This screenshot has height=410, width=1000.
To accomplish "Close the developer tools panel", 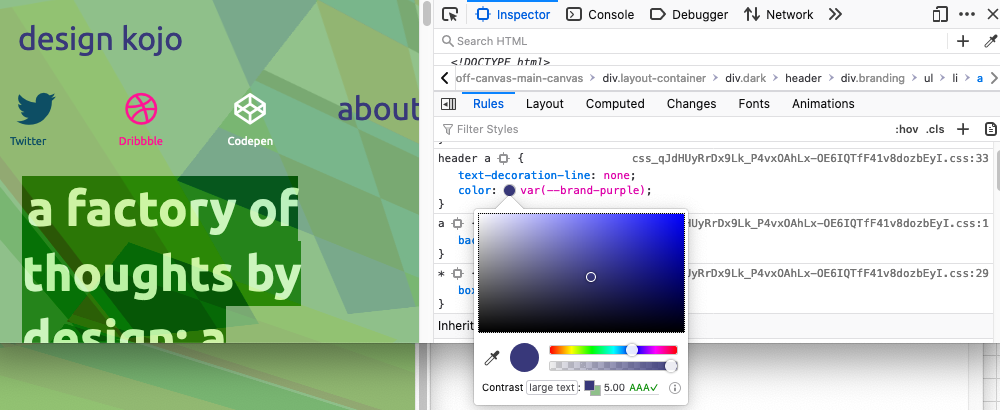I will pyautogui.click(x=992, y=14).
